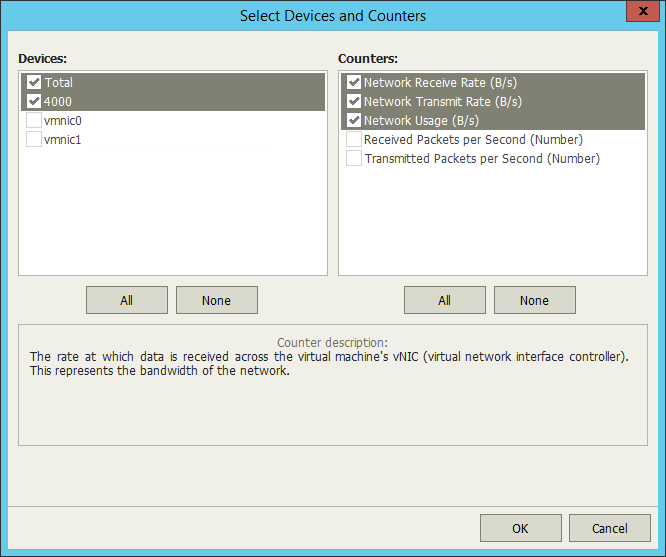Enable the vmnic0 device checkbox
Viewport: 666px width, 557px height.
coord(34,120)
